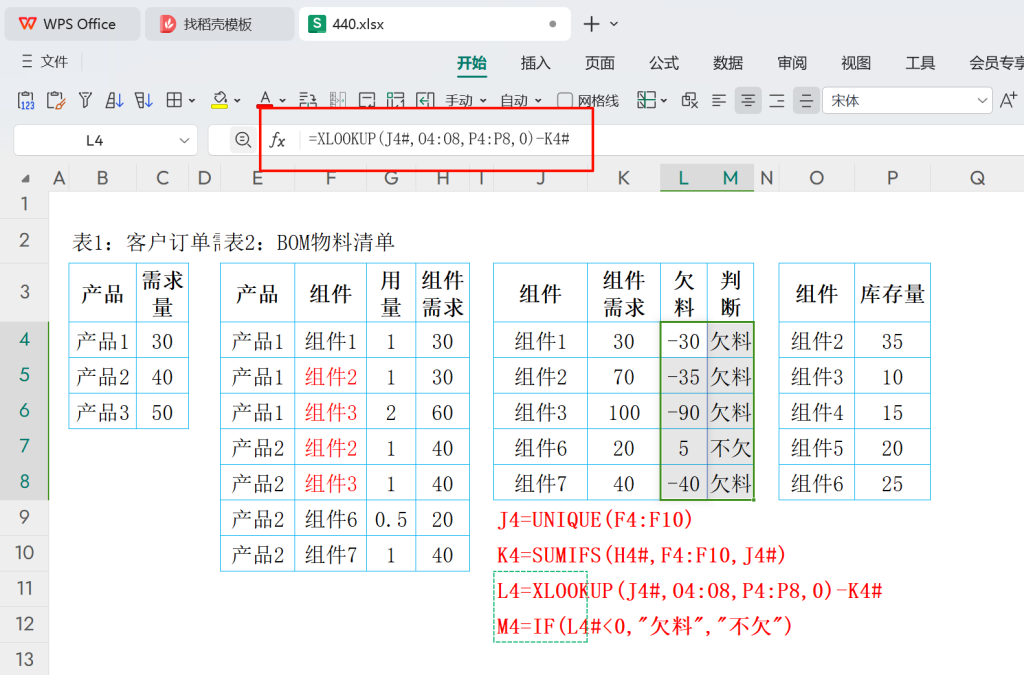Expand the L4 name box dropdown
1024x675 pixels.
184,140
